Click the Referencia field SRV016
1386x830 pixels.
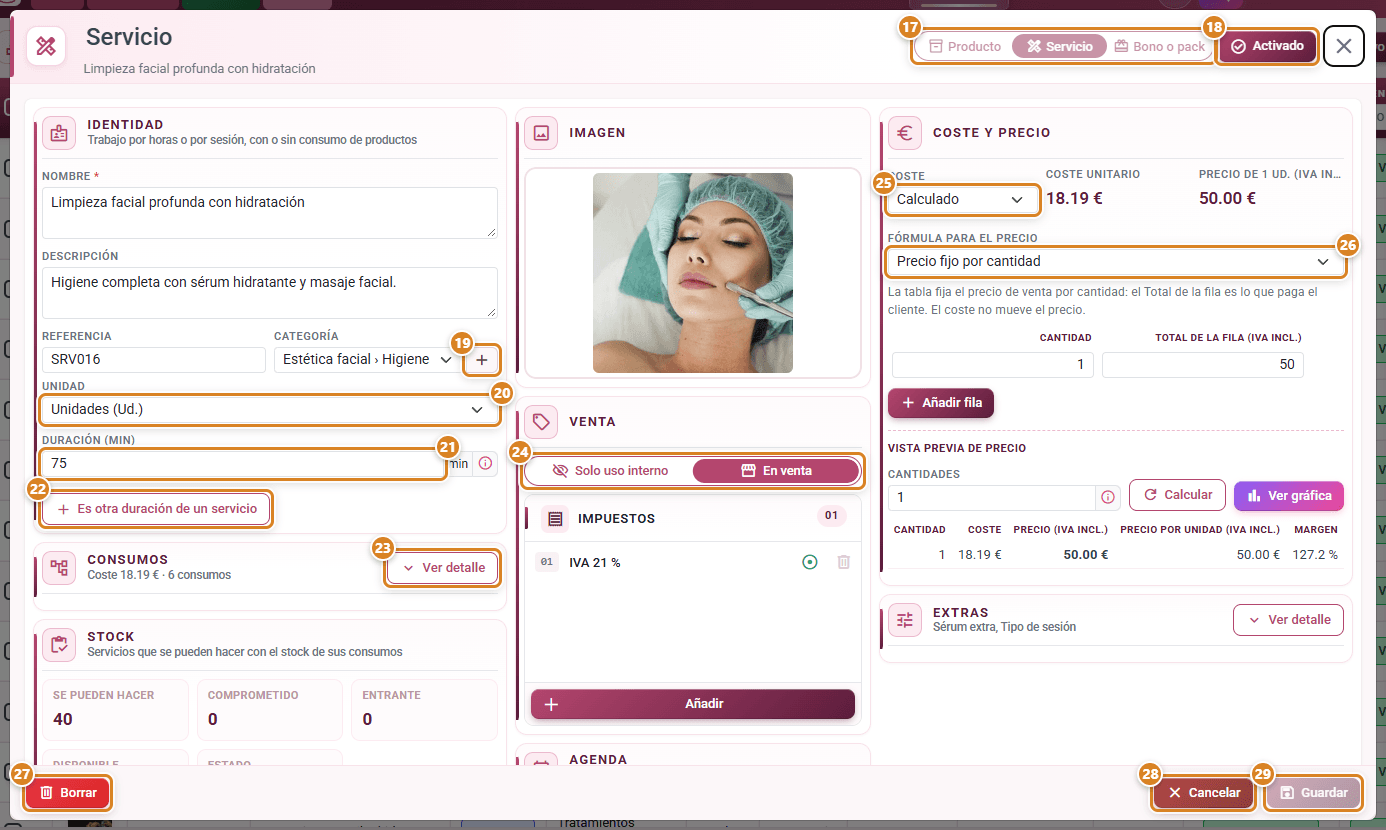coord(154,360)
